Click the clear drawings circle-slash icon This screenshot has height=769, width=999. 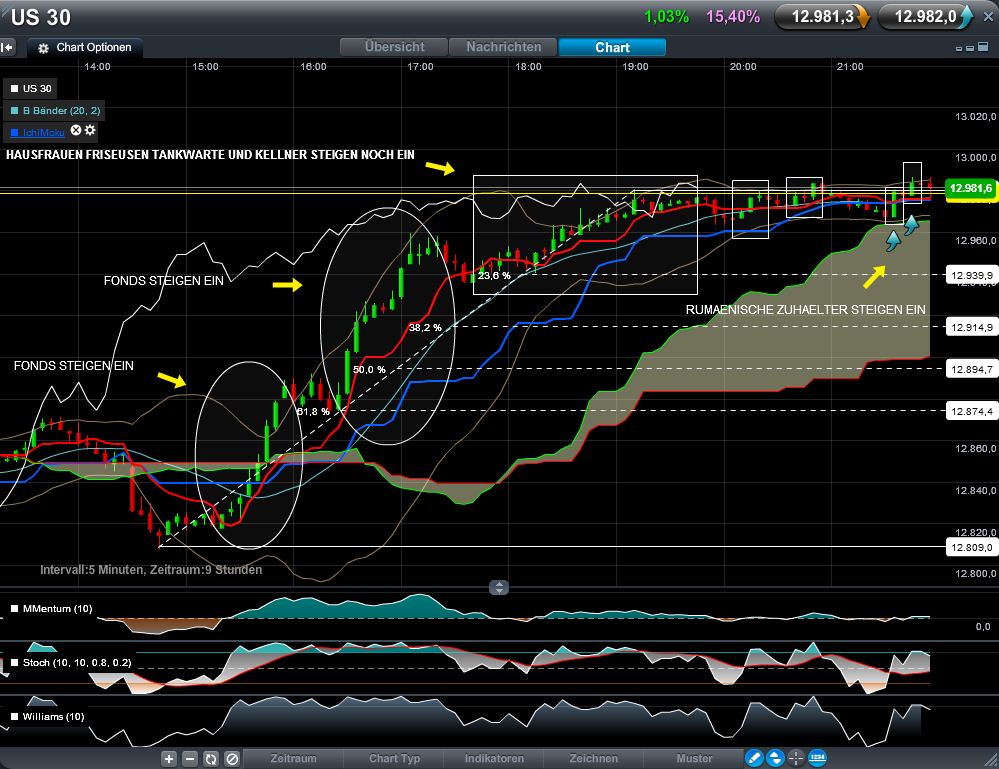click(232, 758)
